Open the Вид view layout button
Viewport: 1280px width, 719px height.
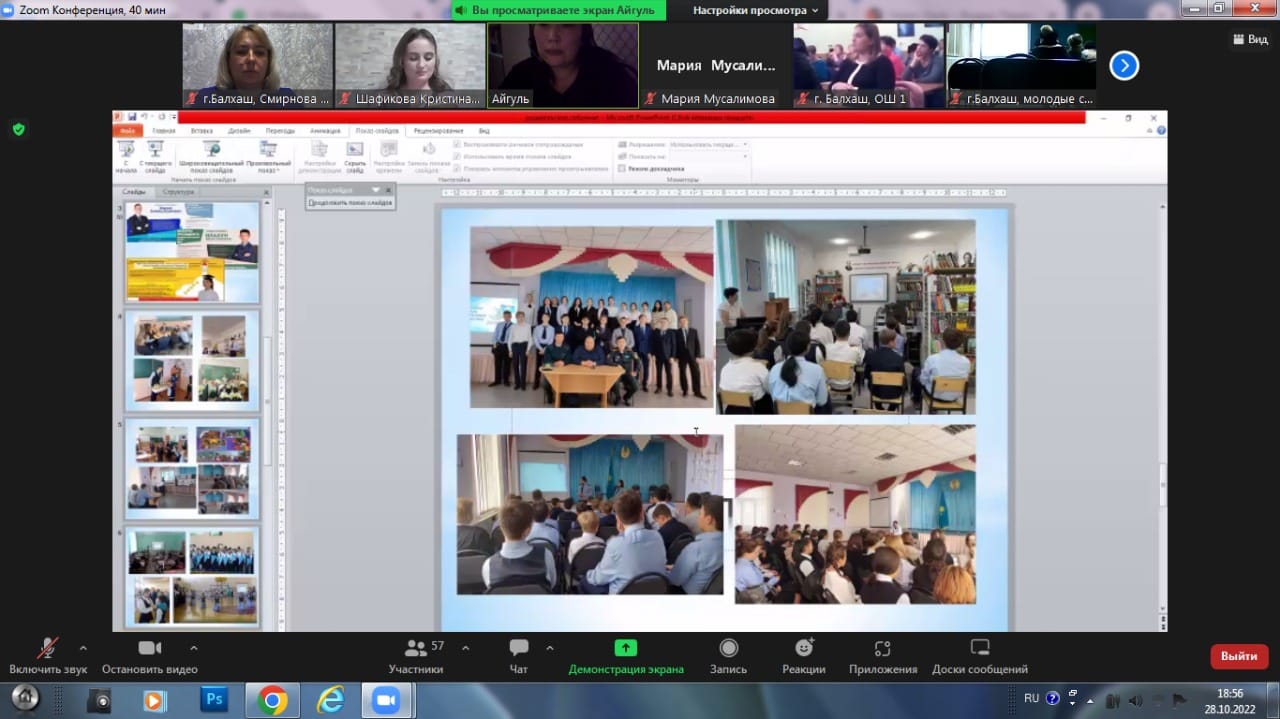(1249, 39)
